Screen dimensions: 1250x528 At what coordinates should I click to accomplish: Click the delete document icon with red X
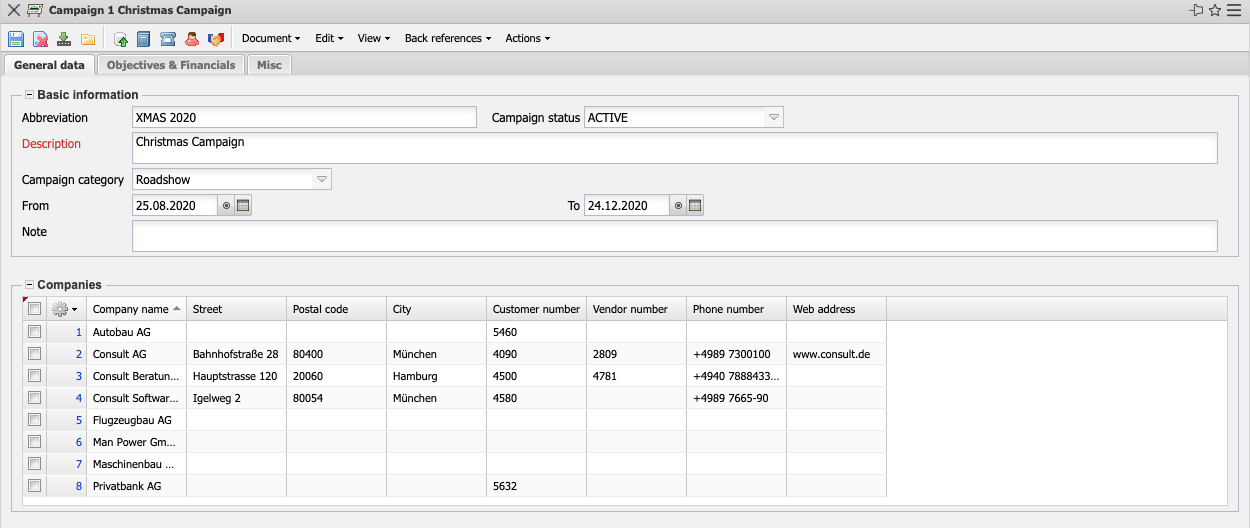point(40,39)
